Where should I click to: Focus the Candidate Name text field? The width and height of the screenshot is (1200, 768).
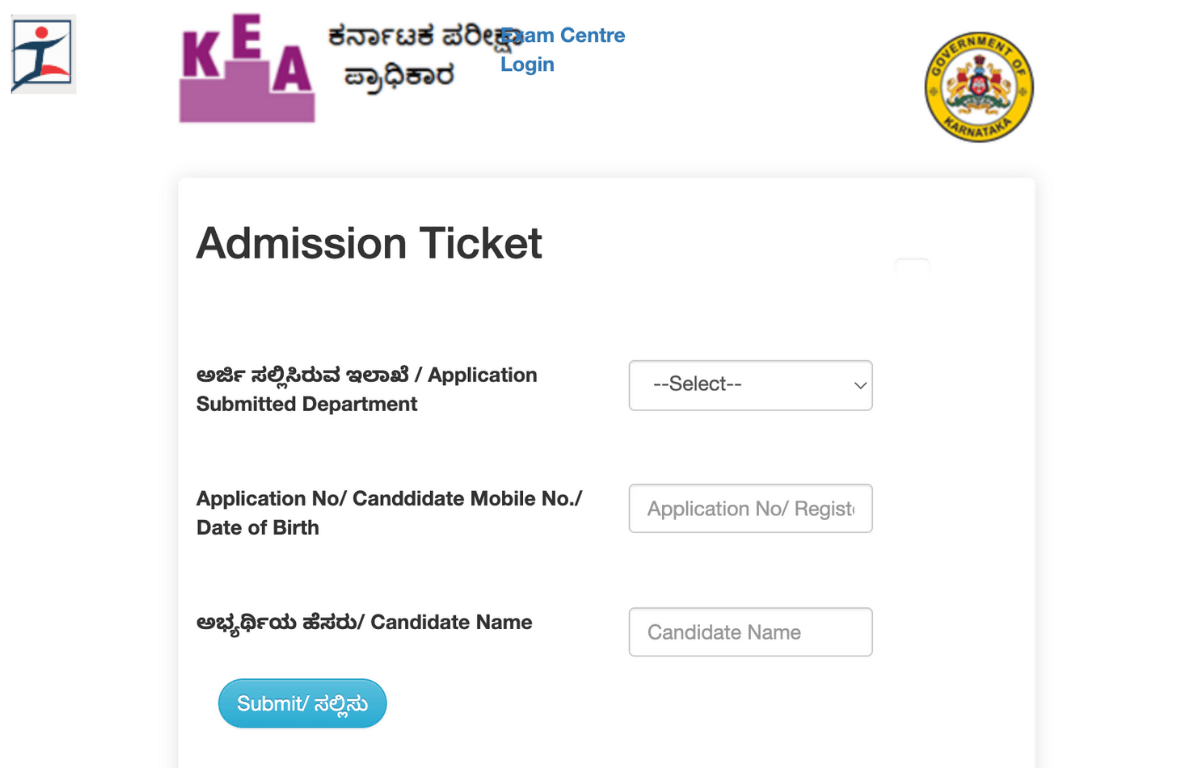click(x=751, y=632)
